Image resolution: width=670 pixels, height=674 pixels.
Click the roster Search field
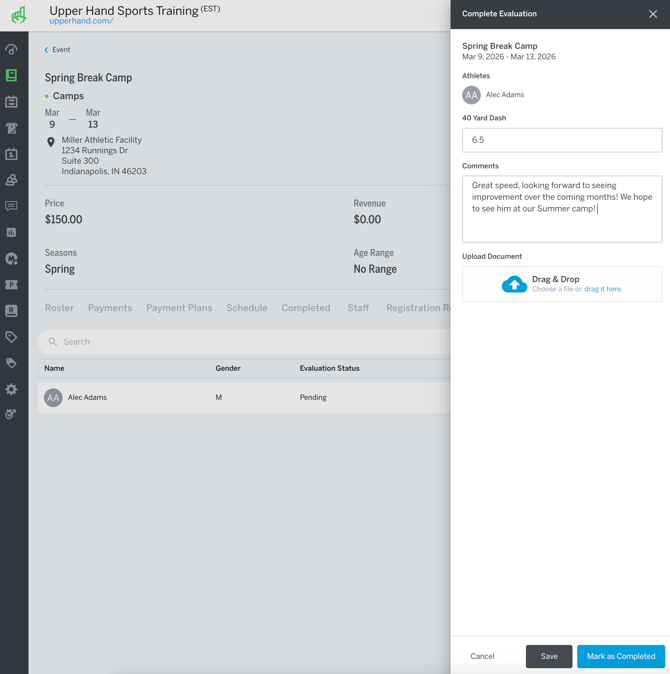click(x=240, y=342)
